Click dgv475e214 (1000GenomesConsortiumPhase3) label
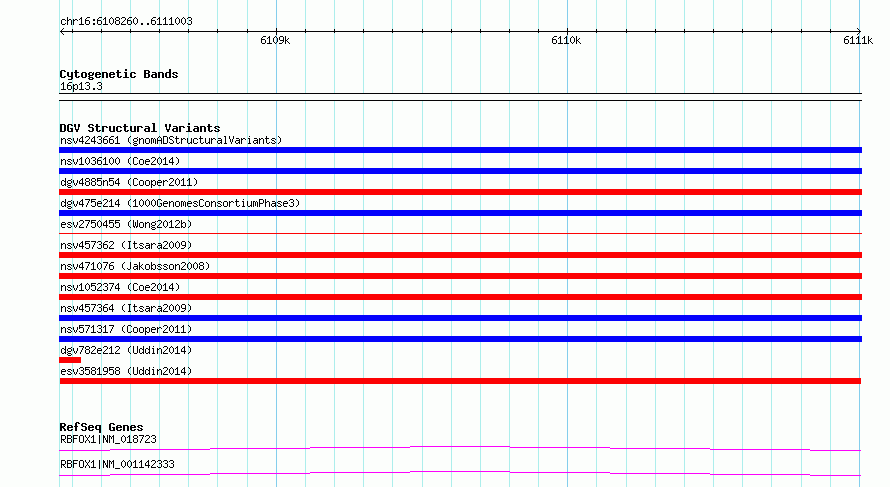This screenshot has width=890, height=487. tap(180, 203)
